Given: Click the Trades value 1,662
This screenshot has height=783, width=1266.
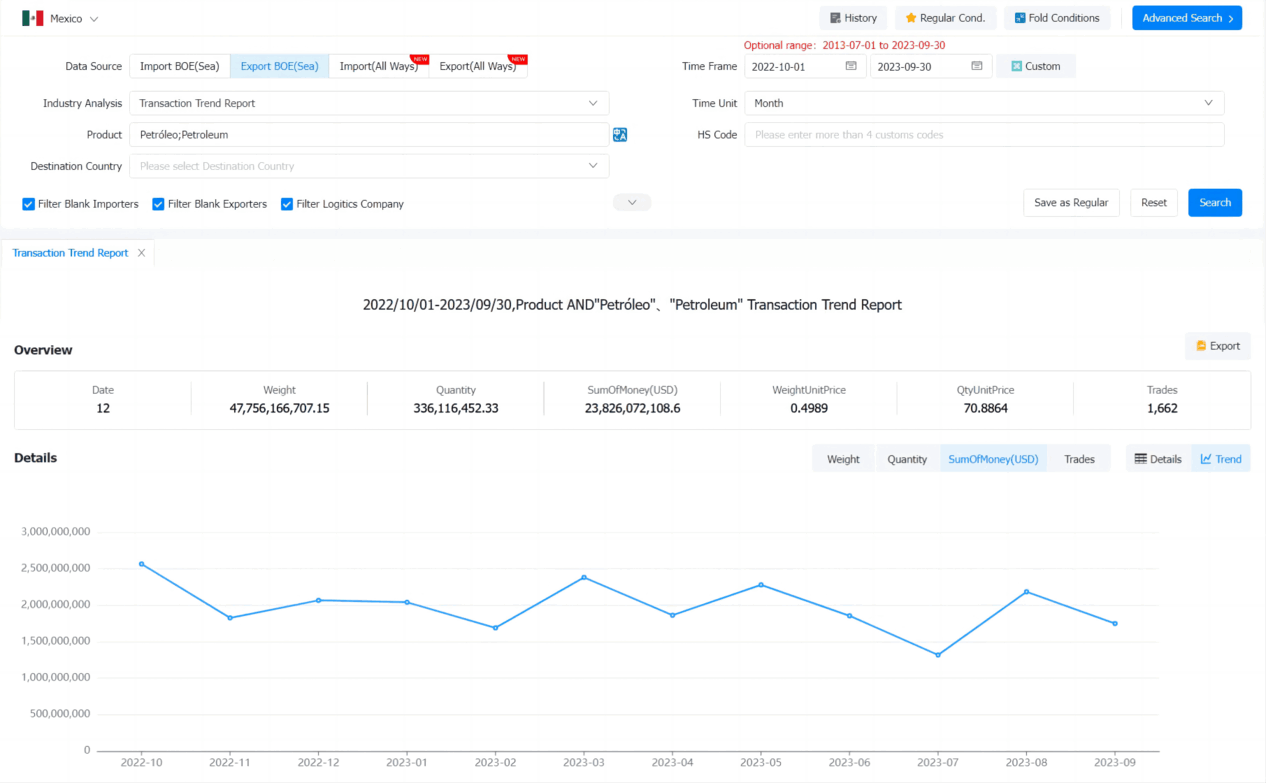Looking at the screenshot, I should [x=1162, y=408].
